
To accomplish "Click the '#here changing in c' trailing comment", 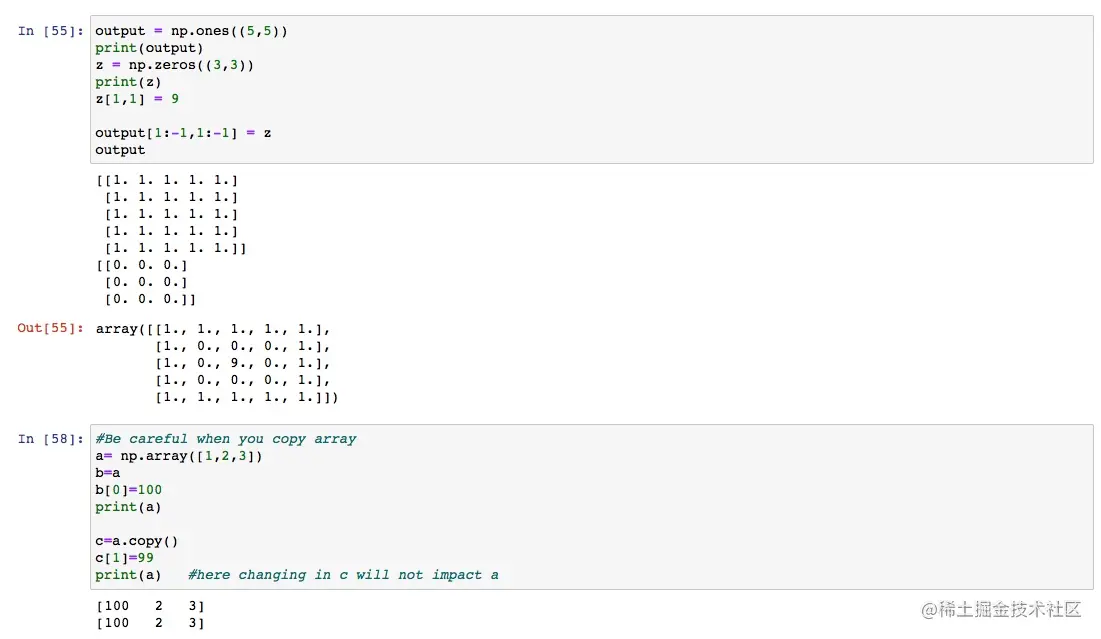I will tap(342, 574).
